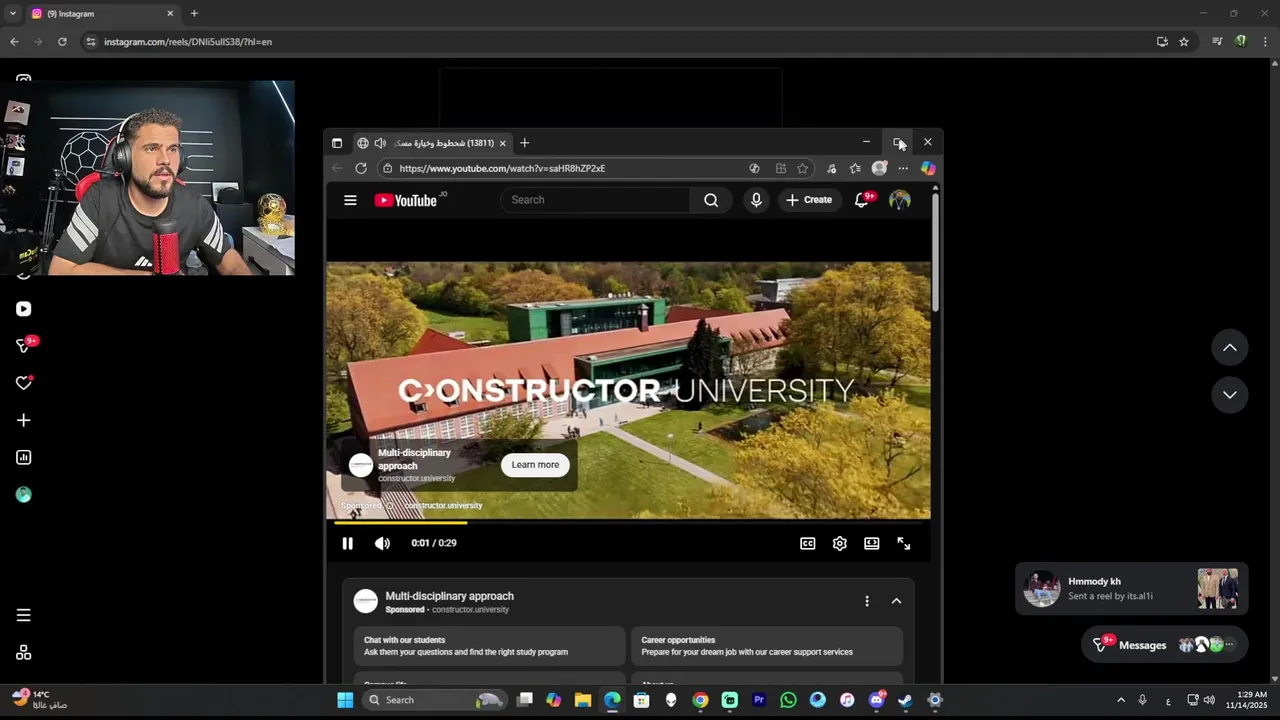1280x720 pixels.
Task: Open YouTube account avatar menu
Action: 900,200
